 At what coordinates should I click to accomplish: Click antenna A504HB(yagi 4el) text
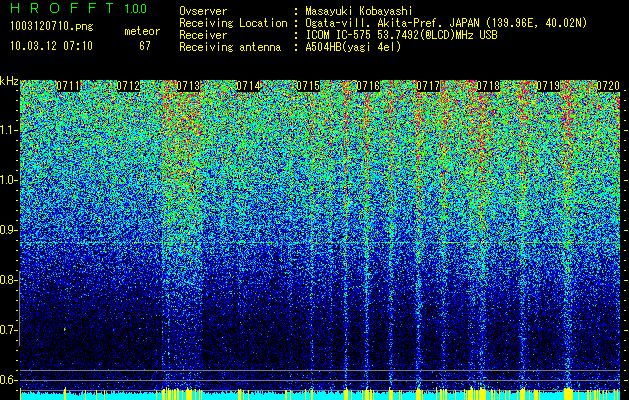point(353,47)
